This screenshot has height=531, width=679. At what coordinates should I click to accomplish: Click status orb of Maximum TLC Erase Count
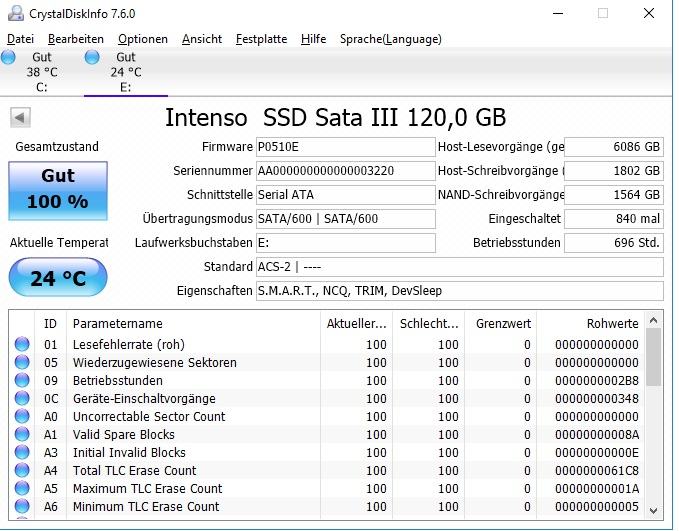(22, 489)
